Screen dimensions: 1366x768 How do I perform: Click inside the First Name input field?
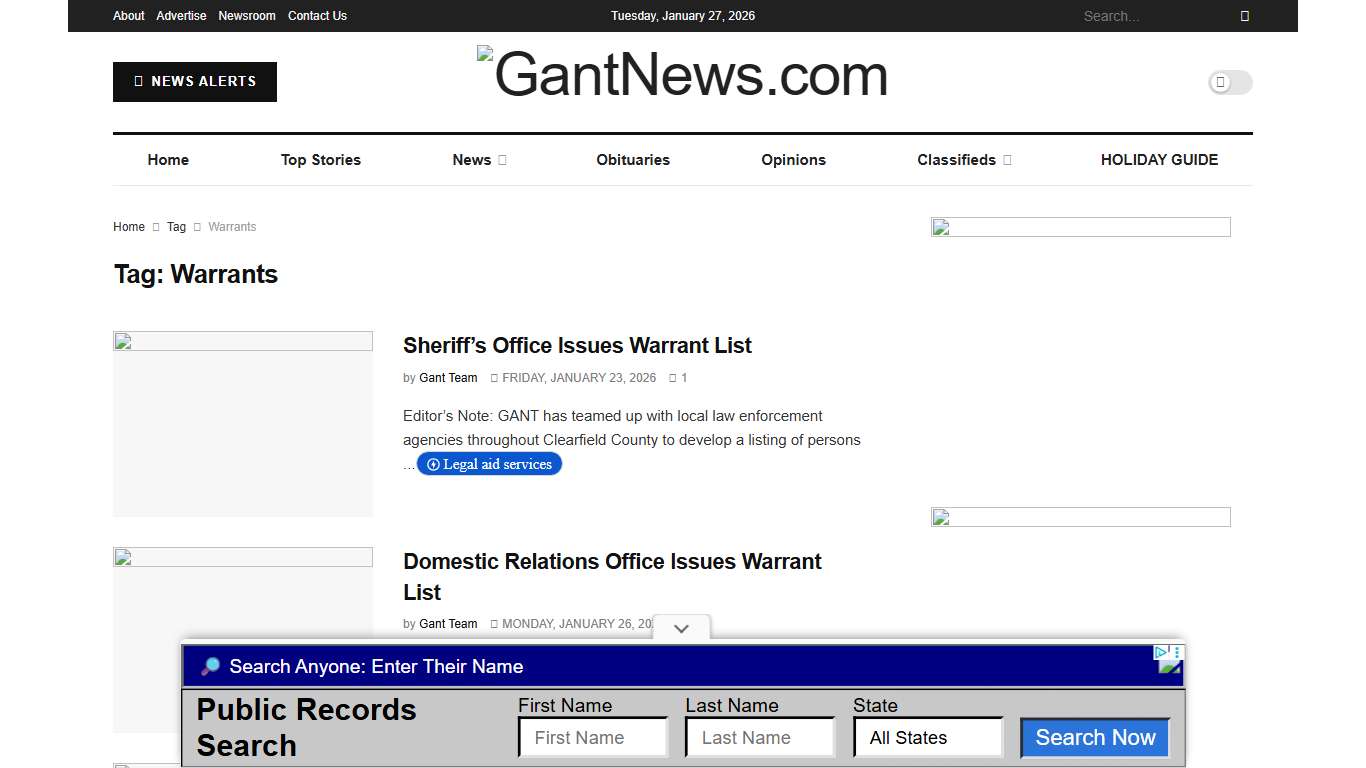tap(592, 737)
